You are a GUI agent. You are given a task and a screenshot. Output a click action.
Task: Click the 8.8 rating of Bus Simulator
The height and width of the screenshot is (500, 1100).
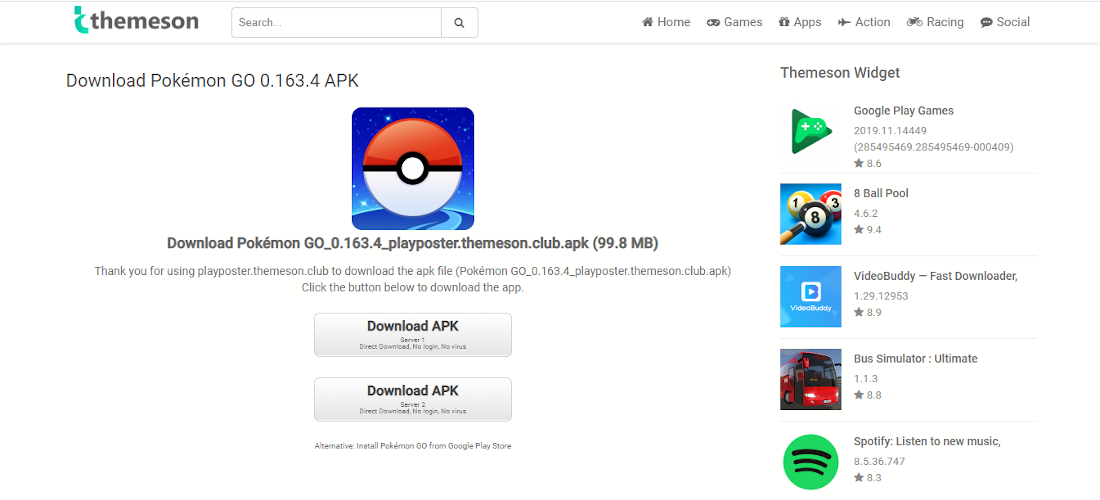(x=867, y=395)
